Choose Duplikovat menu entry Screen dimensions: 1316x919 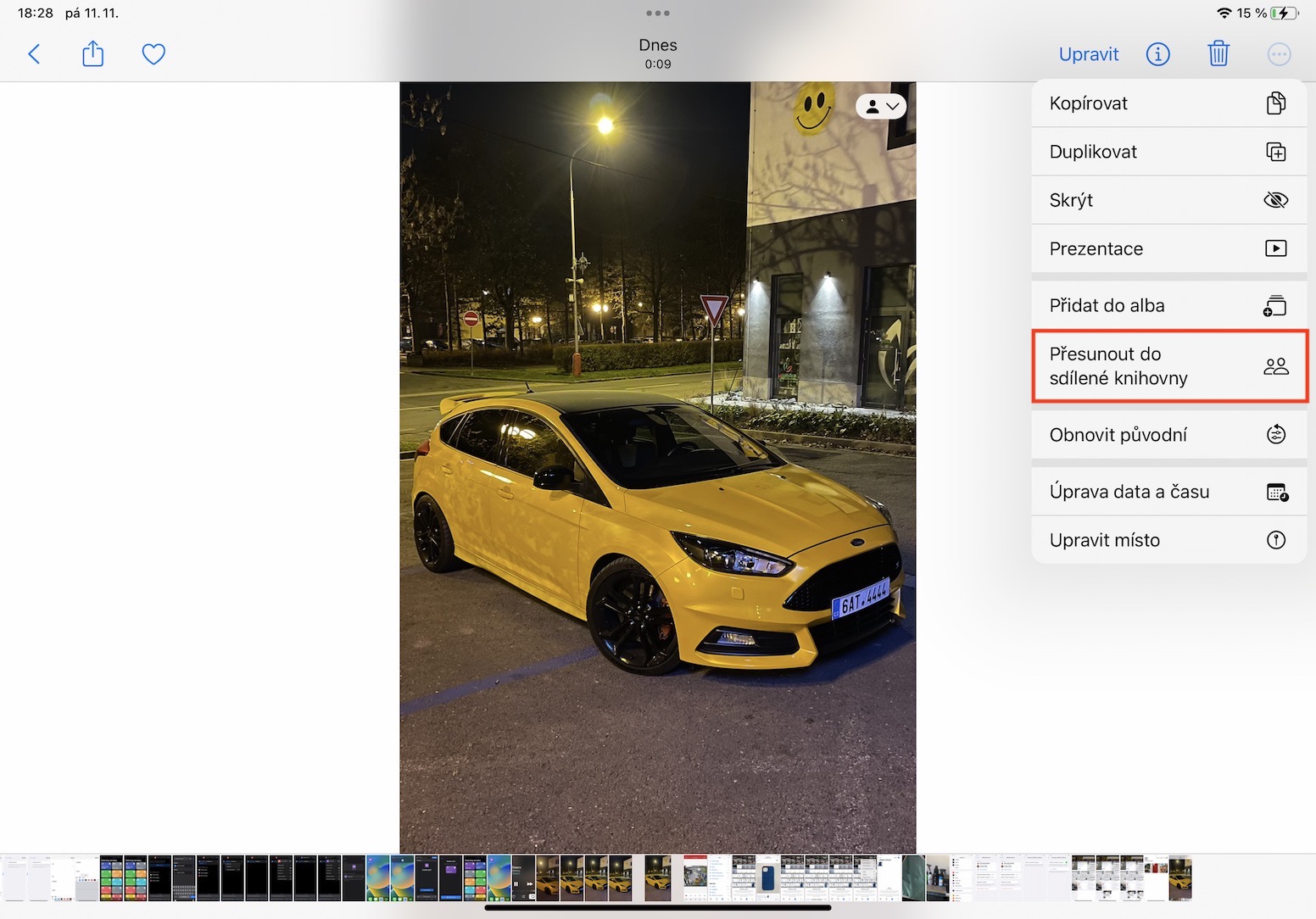pyautogui.click(x=1168, y=152)
